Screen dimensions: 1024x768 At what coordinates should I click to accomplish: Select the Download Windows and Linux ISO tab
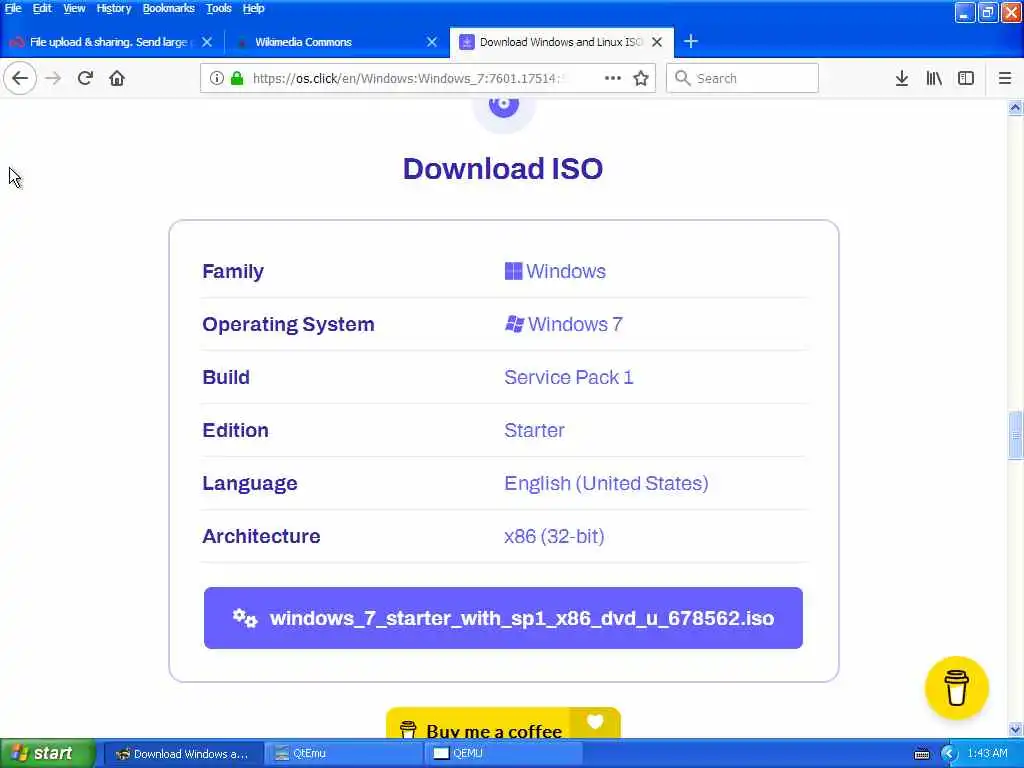coord(560,42)
